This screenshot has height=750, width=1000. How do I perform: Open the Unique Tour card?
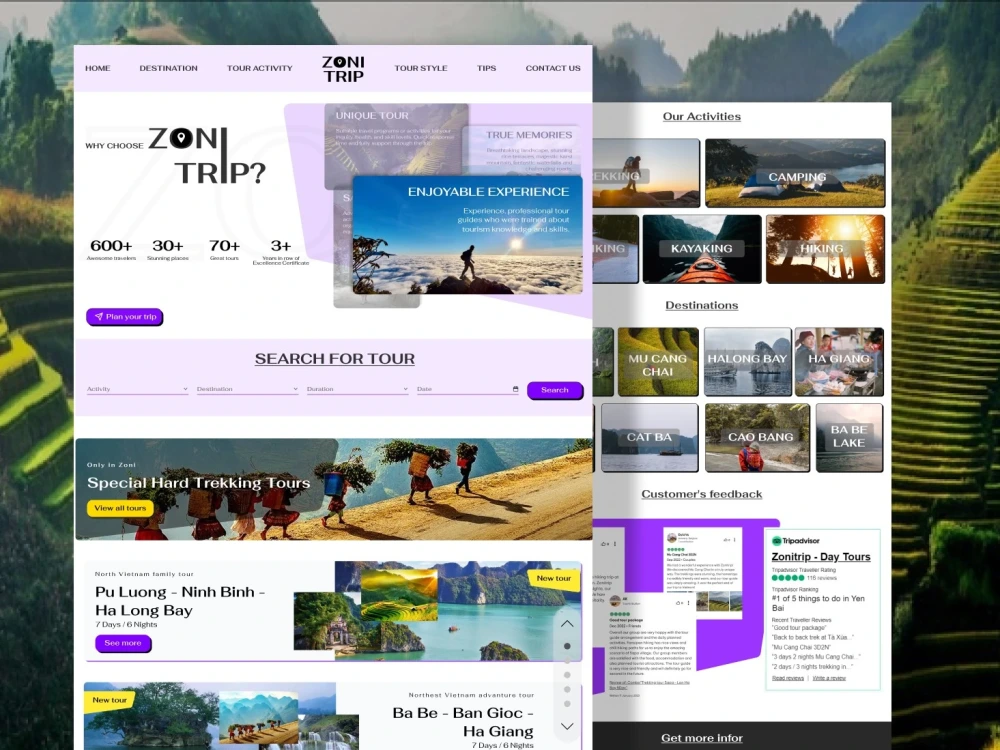[397, 139]
